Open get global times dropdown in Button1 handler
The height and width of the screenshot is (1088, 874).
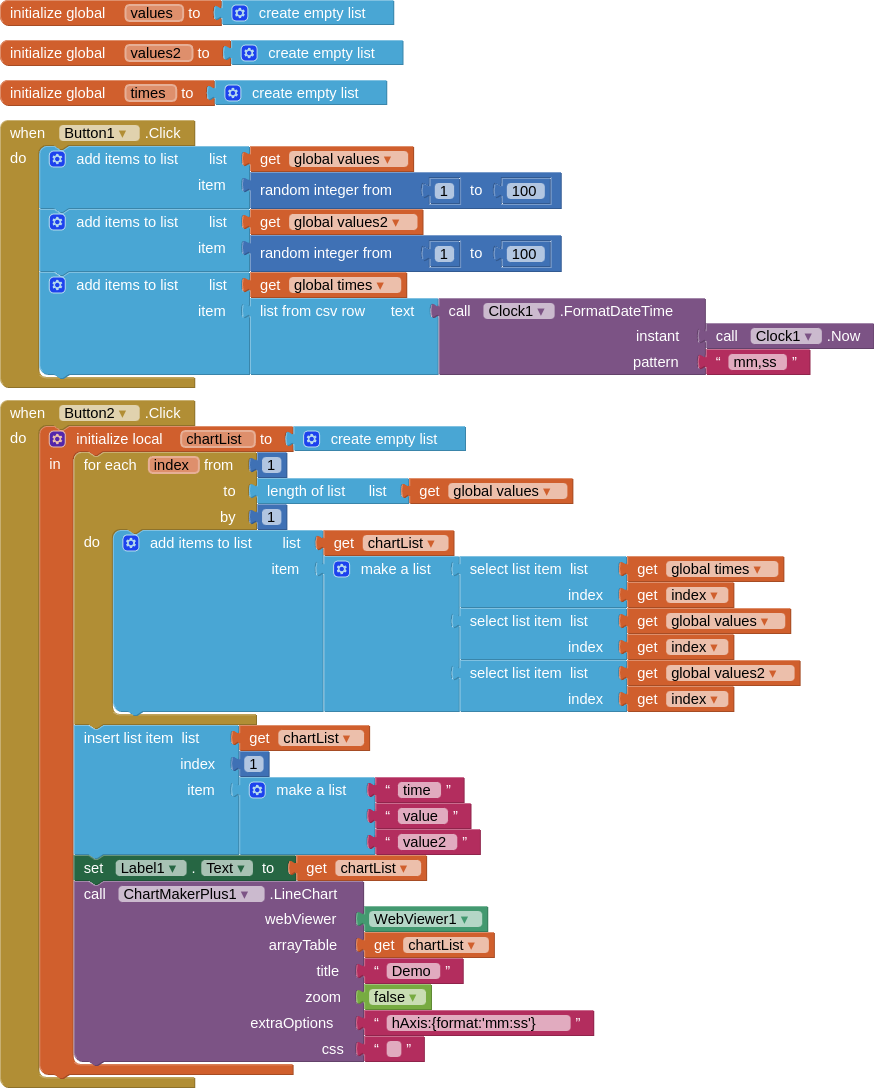[x=345, y=285]
